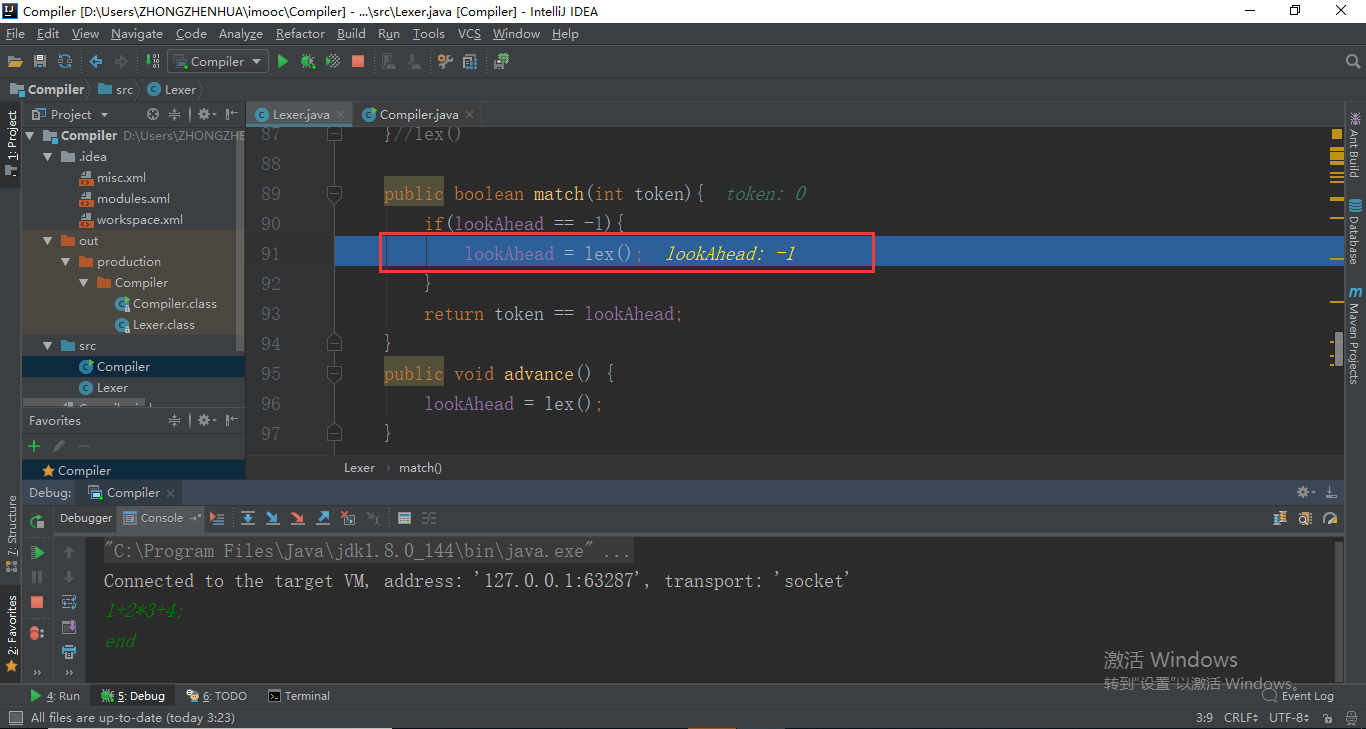This screenshot has width=1366, height=729.
Task: Run Compiler with coverage icon
Action: point(333,61)
